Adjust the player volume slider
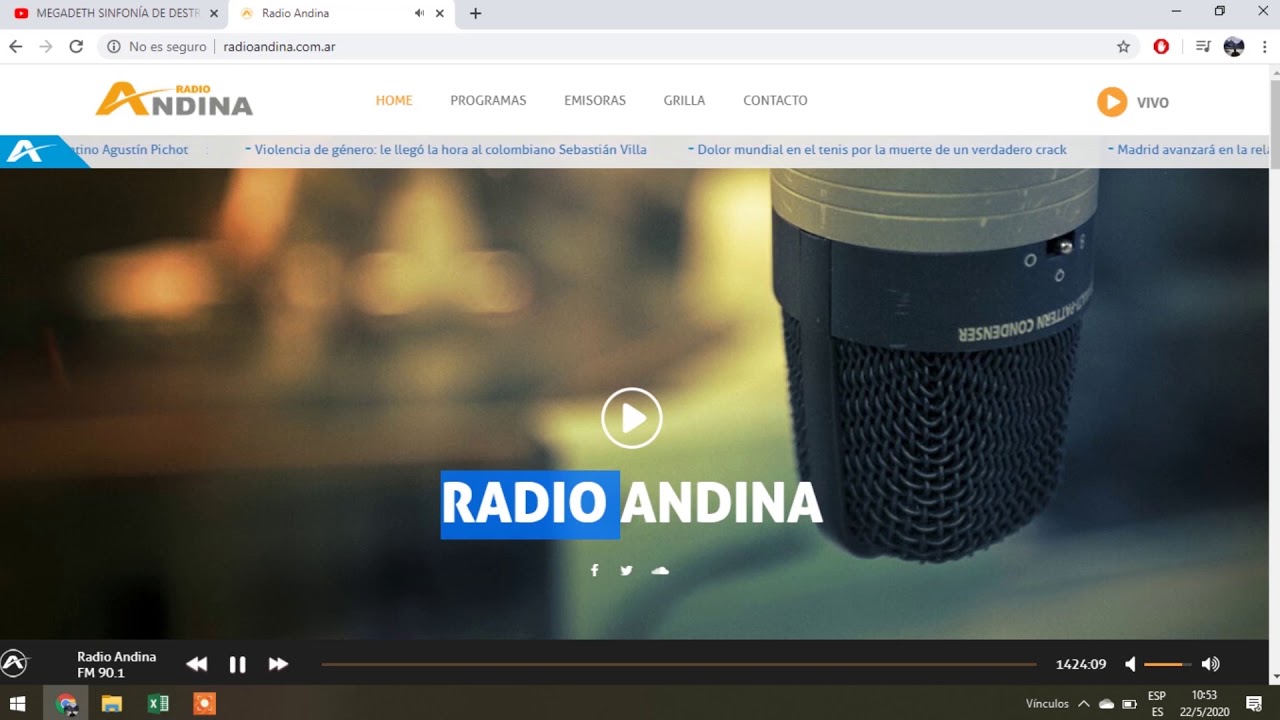The height and width of the screenshot is (720, 1280). pos(1168,664)
